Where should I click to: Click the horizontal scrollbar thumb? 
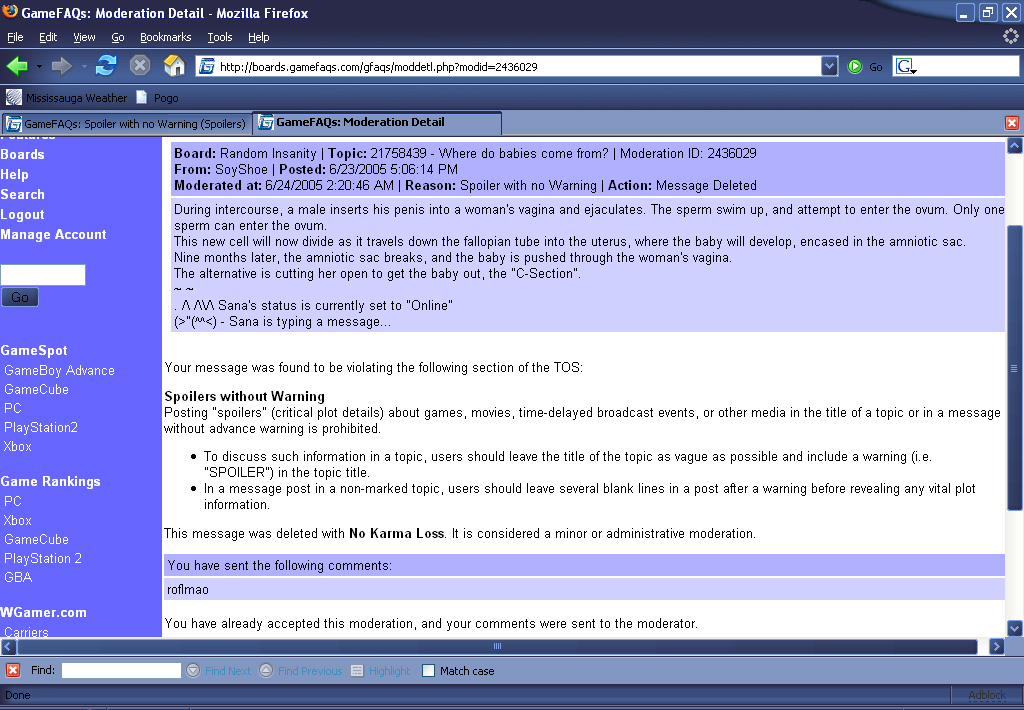pyautogui.click(x=497, y=647)
